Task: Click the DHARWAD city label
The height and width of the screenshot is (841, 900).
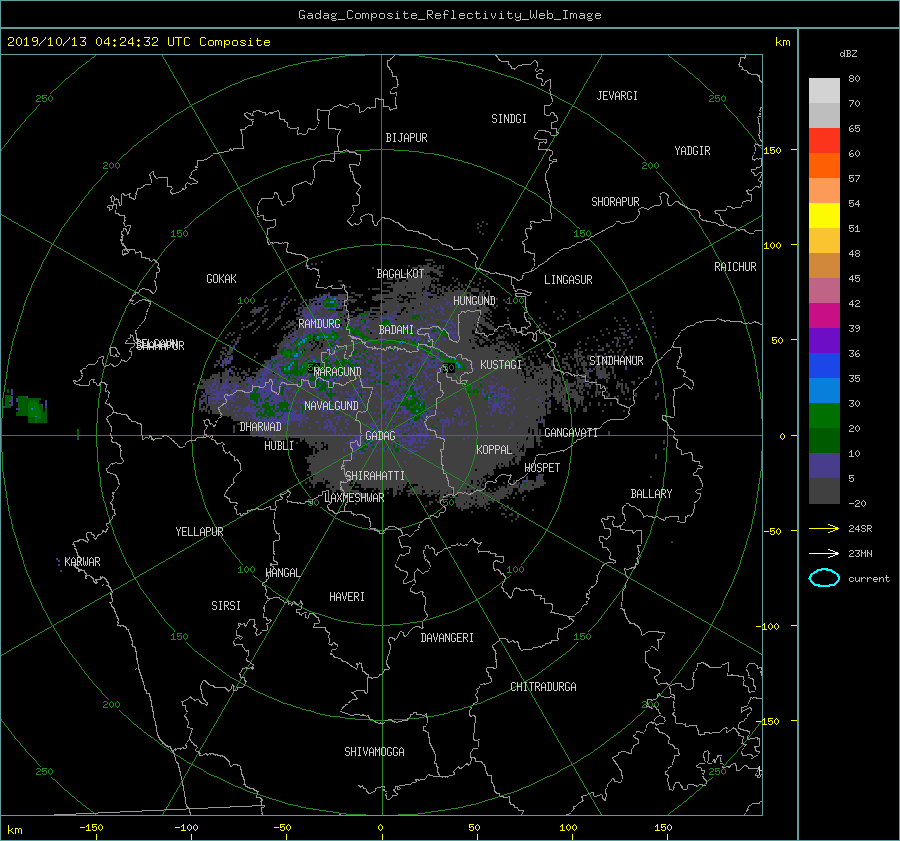Action: pyautogui.click(x=260, y=427)
